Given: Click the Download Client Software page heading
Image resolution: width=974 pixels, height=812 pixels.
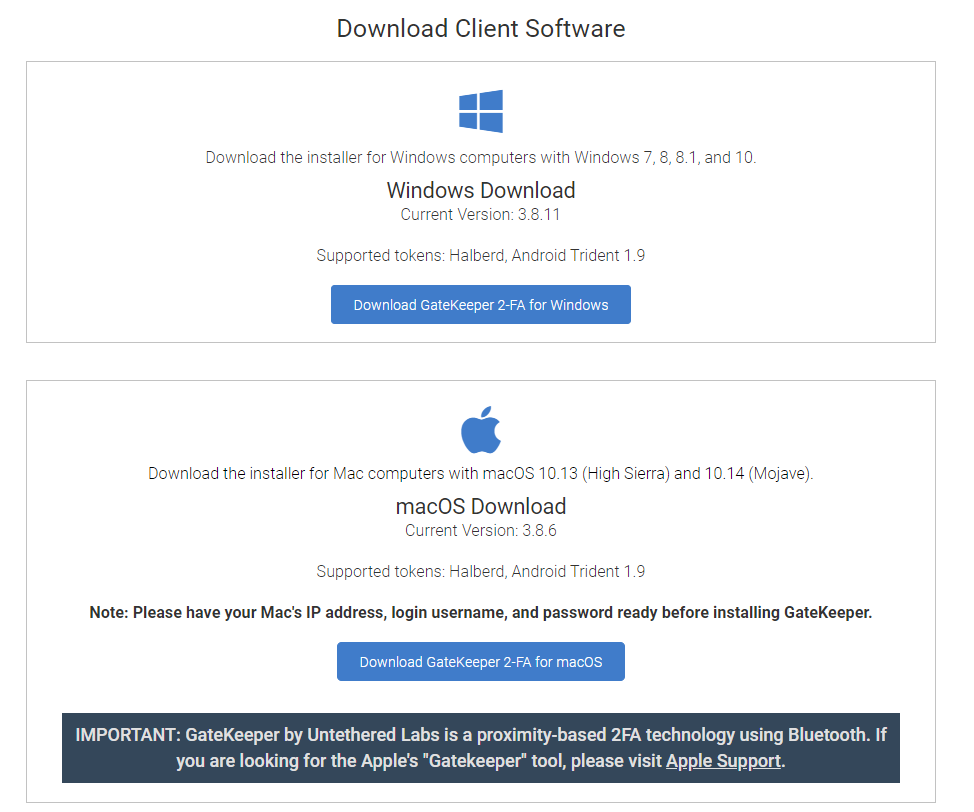Looking at the screenshot, I should [x=481, y=28].
